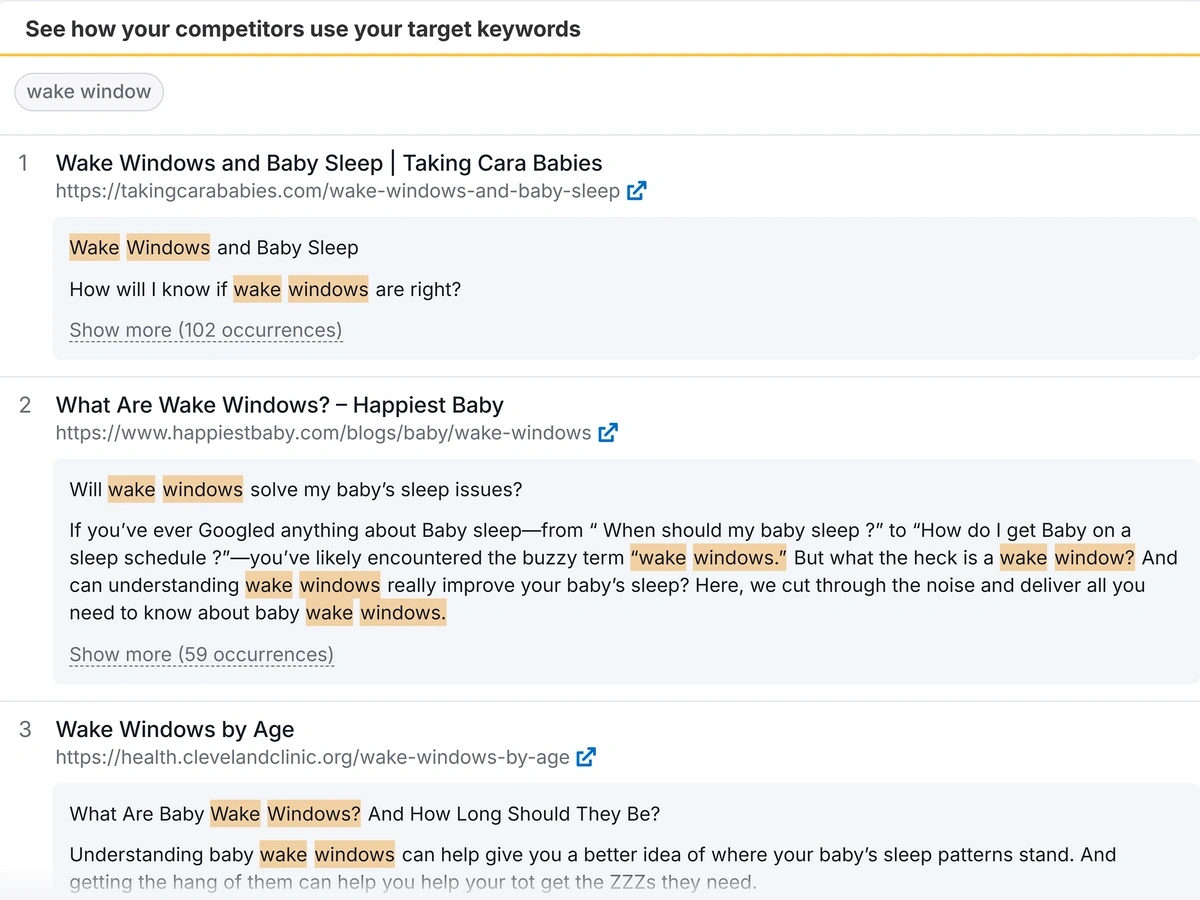Screen dimensions: 1200x900
Task: Click title 'Wake Windows and Baby Sleep | Taking Cara Babies'
Action: tap(329, 163)
